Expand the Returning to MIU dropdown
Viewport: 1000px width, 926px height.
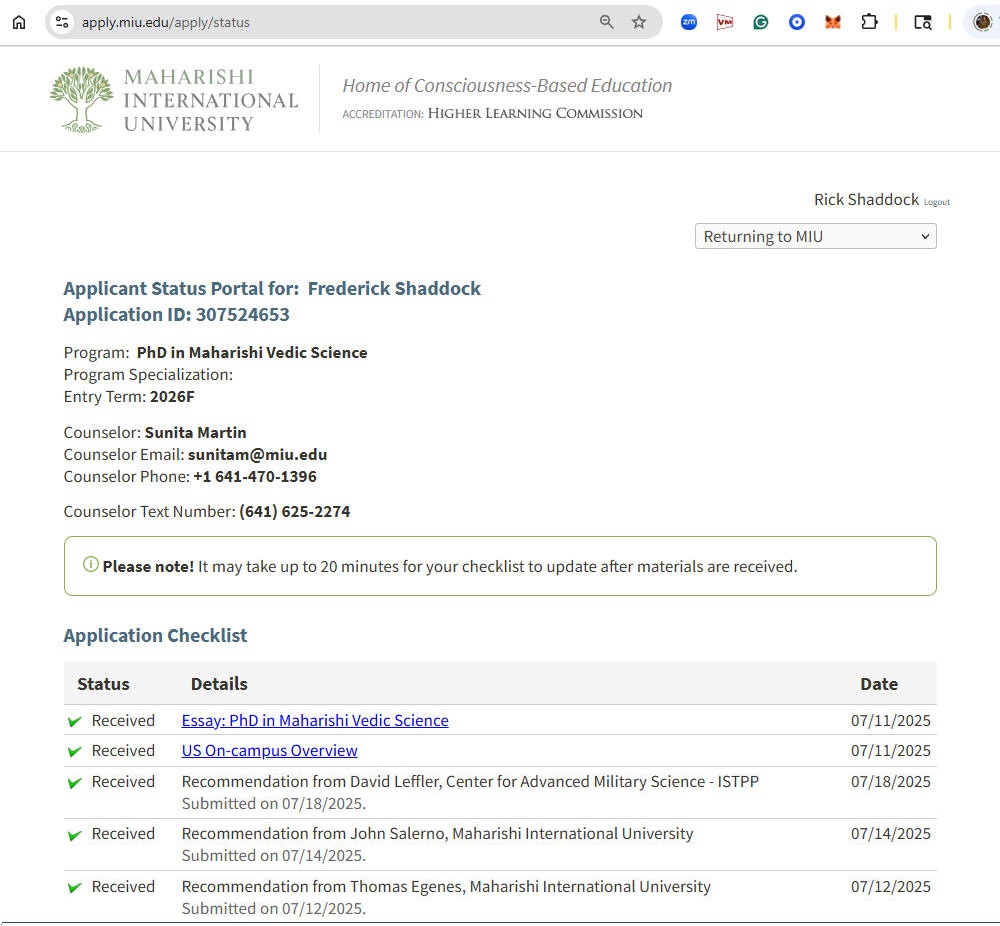click(x=816, y=237)
